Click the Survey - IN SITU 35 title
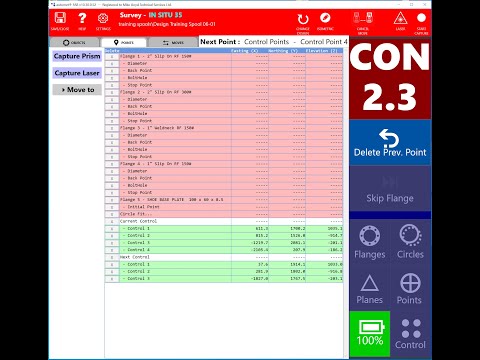Image resolution: width=480 pixels, height=360 pixels. click(x=151, y=15)
